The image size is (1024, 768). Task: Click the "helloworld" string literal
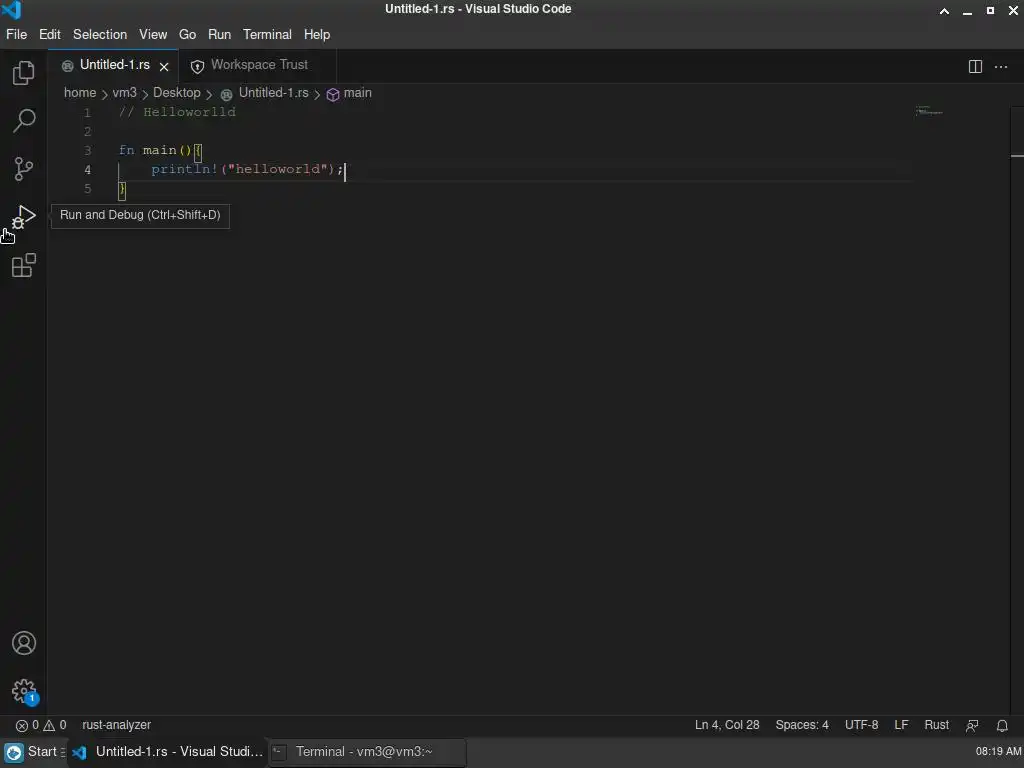tap(278, 169)
